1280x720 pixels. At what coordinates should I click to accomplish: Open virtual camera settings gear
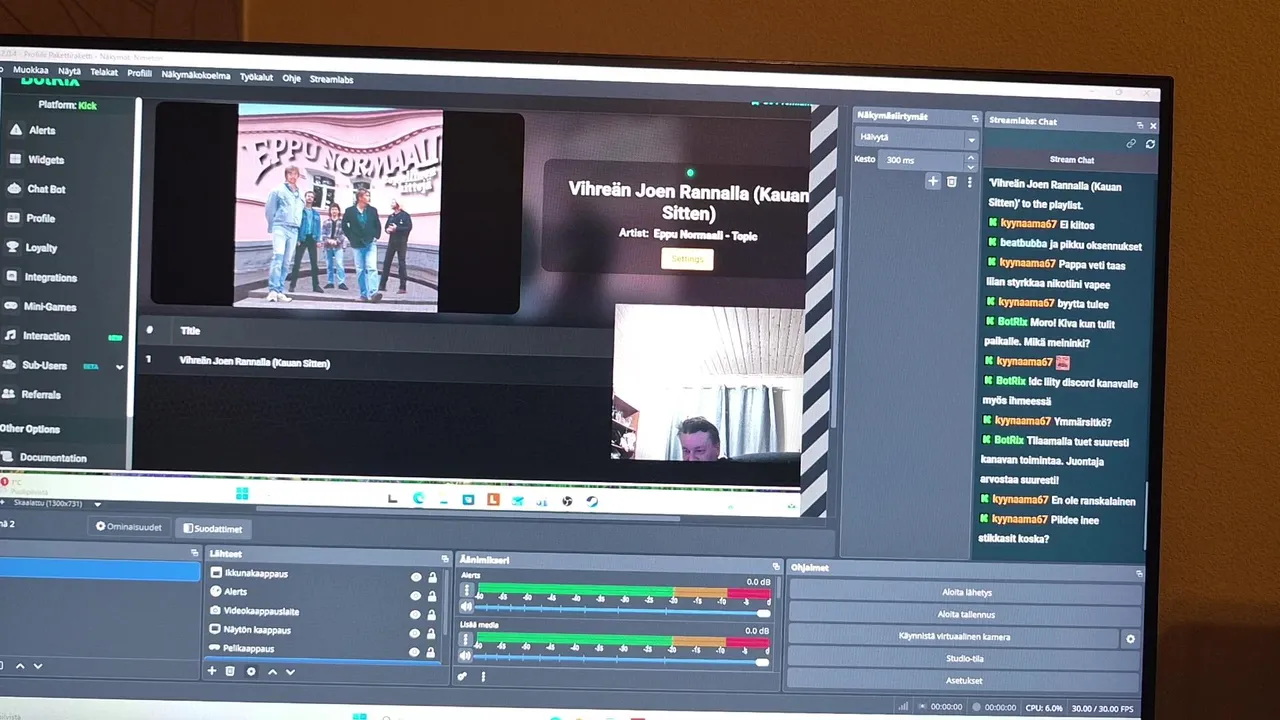click(x=1131, y=639)
